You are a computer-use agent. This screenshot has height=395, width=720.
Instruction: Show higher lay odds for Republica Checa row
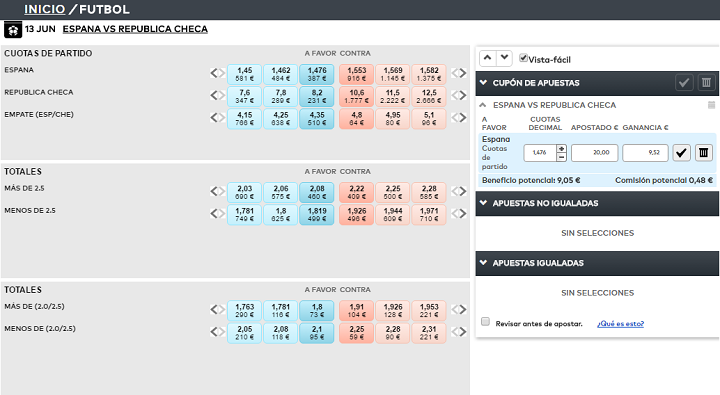coord(463,95)
